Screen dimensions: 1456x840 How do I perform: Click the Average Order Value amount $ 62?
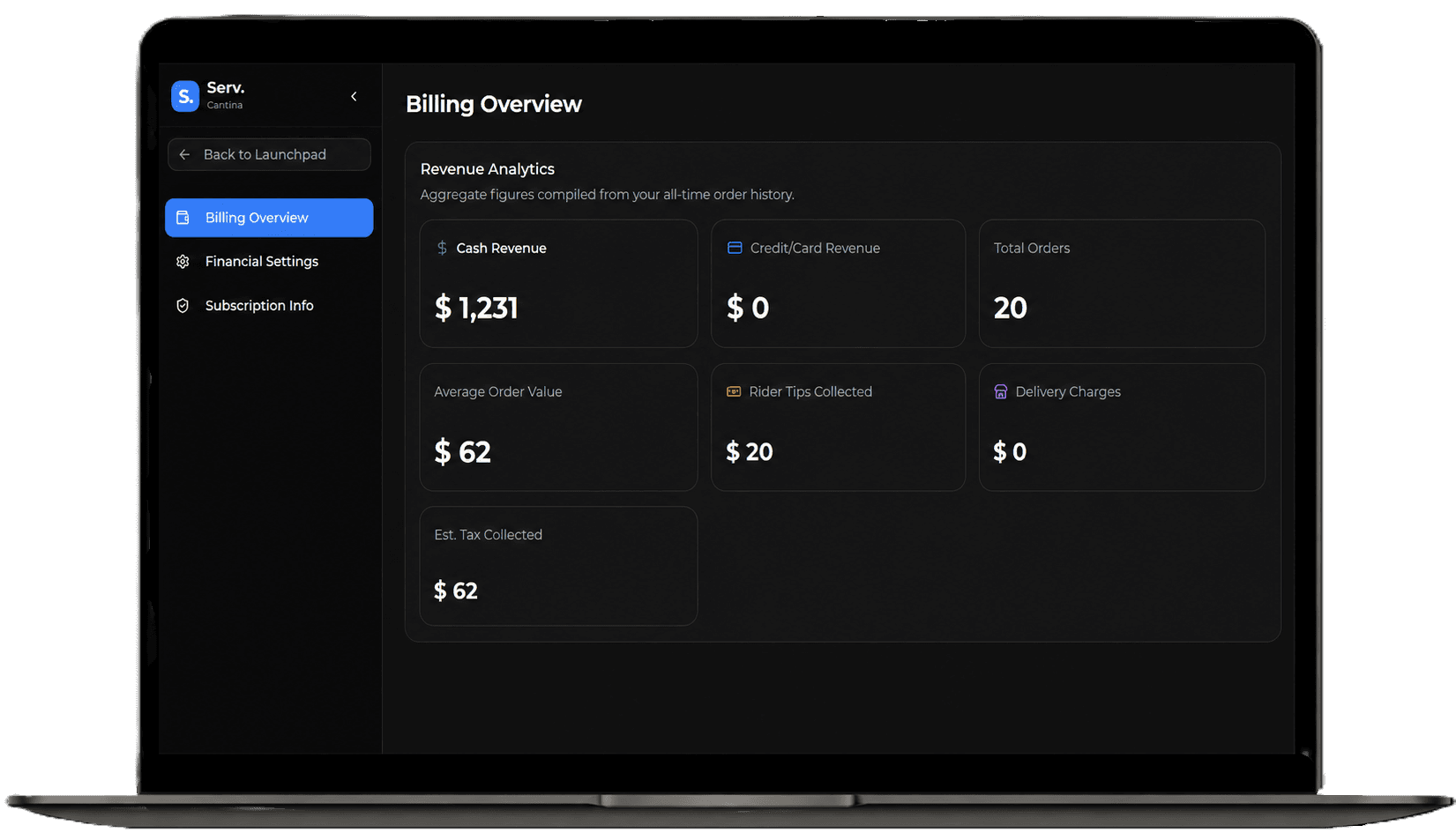click(463, 452)
